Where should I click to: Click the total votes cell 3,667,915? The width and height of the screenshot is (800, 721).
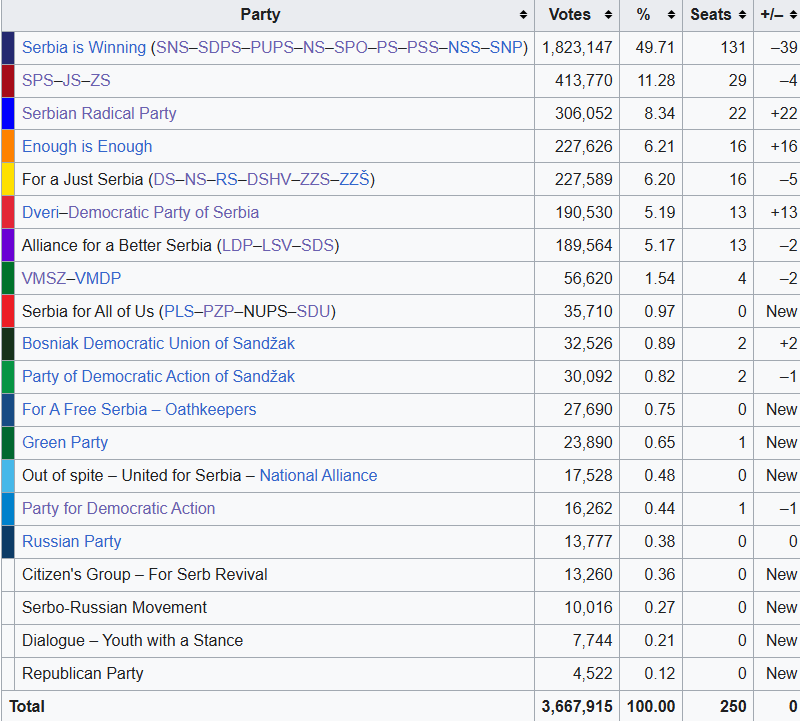coord(577,706)
